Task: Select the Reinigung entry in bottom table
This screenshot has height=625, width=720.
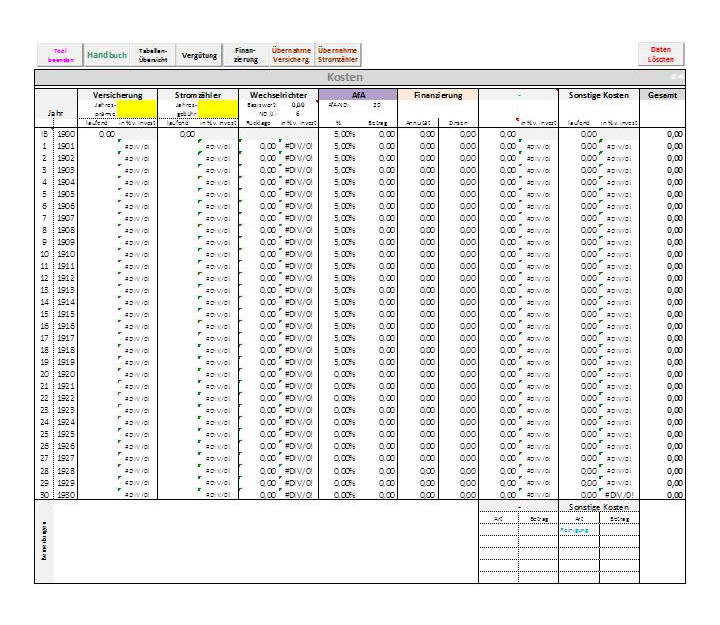Action: 575,530
